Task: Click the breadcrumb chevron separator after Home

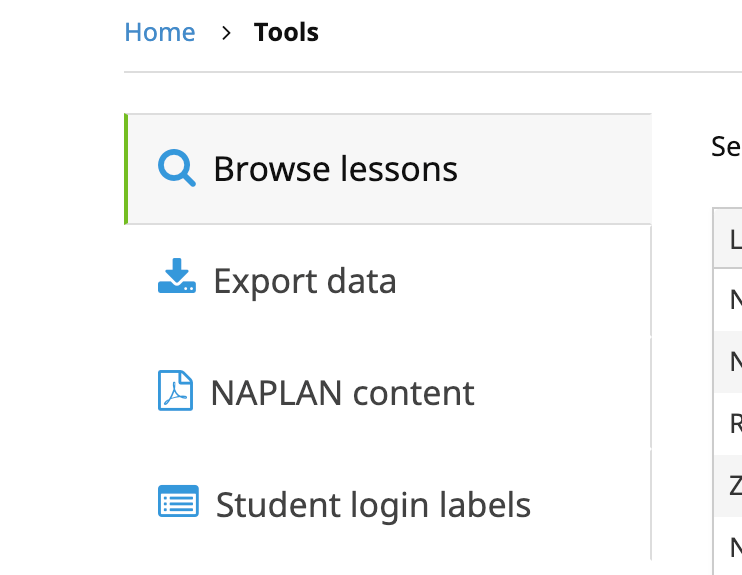Action: coord(226,33)
